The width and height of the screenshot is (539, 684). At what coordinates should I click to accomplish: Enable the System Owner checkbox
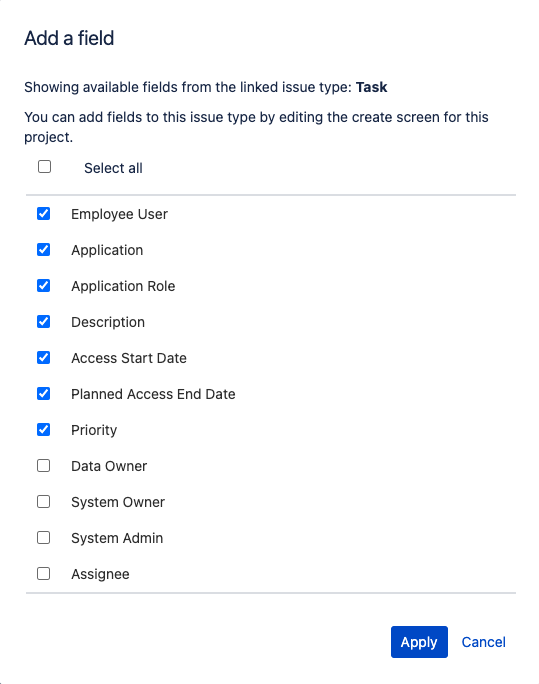pos(44,502)
